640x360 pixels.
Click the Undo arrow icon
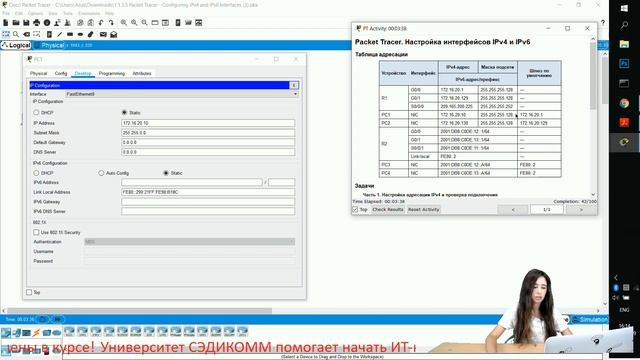tap(101, 23)
